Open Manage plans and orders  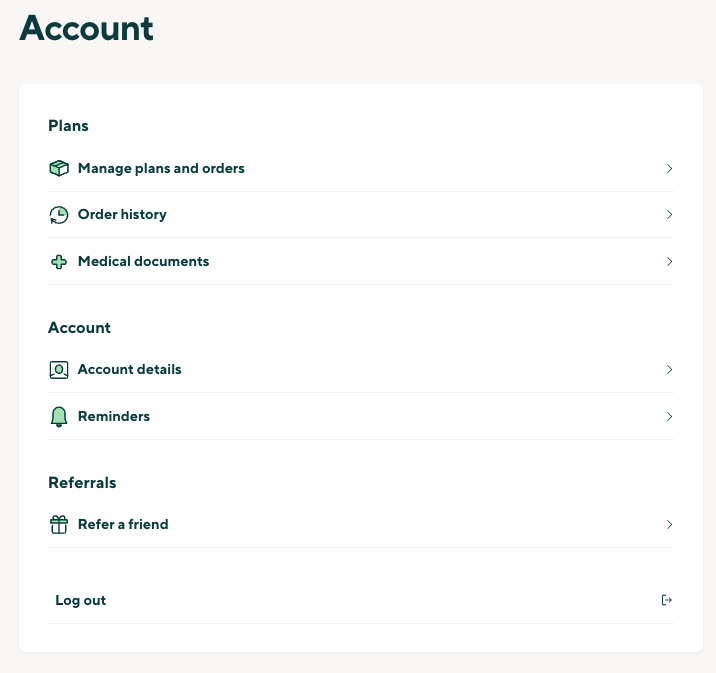pyautogui.click(x=161, y=168)
